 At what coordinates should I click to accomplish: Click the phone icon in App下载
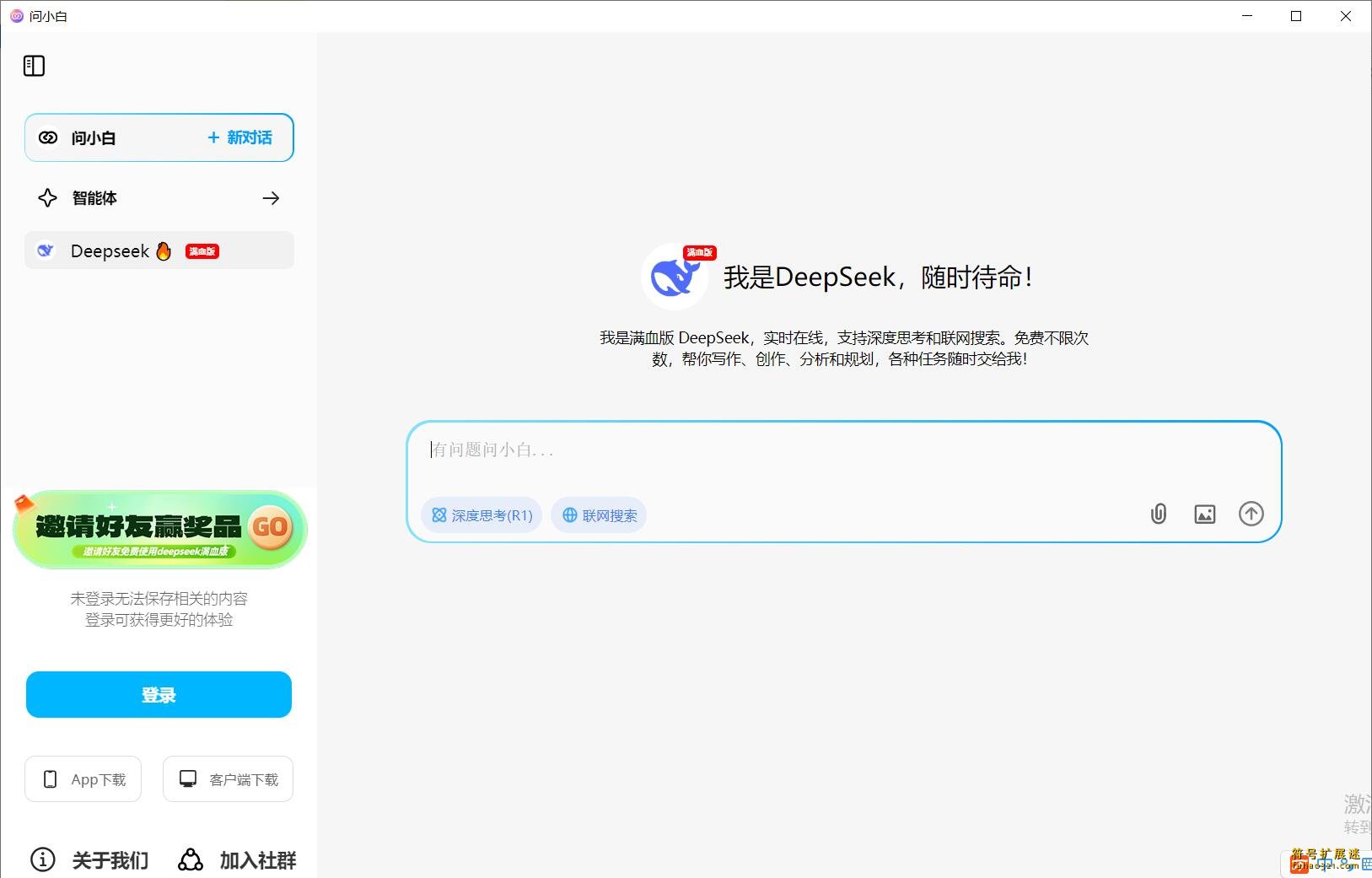click(51, 779)
